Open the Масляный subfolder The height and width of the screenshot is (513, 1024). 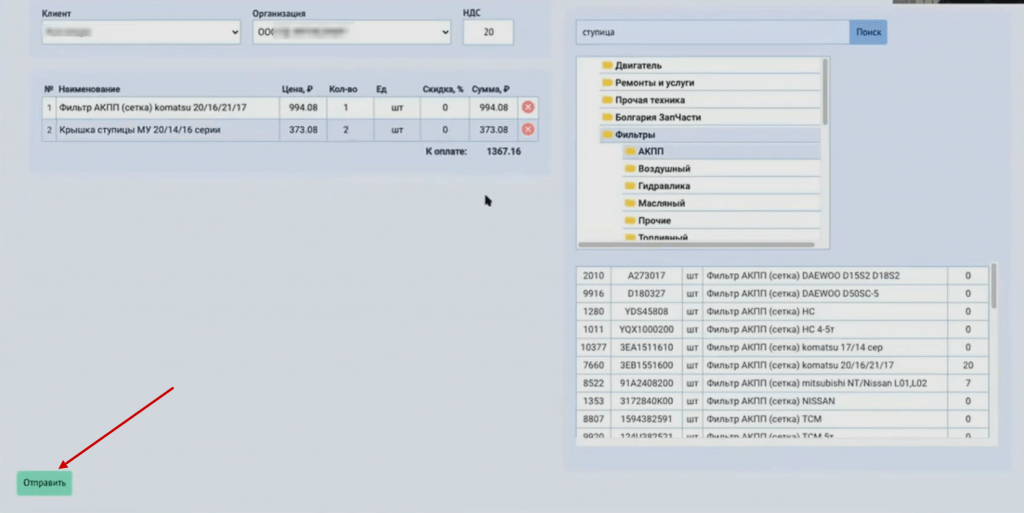[x=661, y=203]
